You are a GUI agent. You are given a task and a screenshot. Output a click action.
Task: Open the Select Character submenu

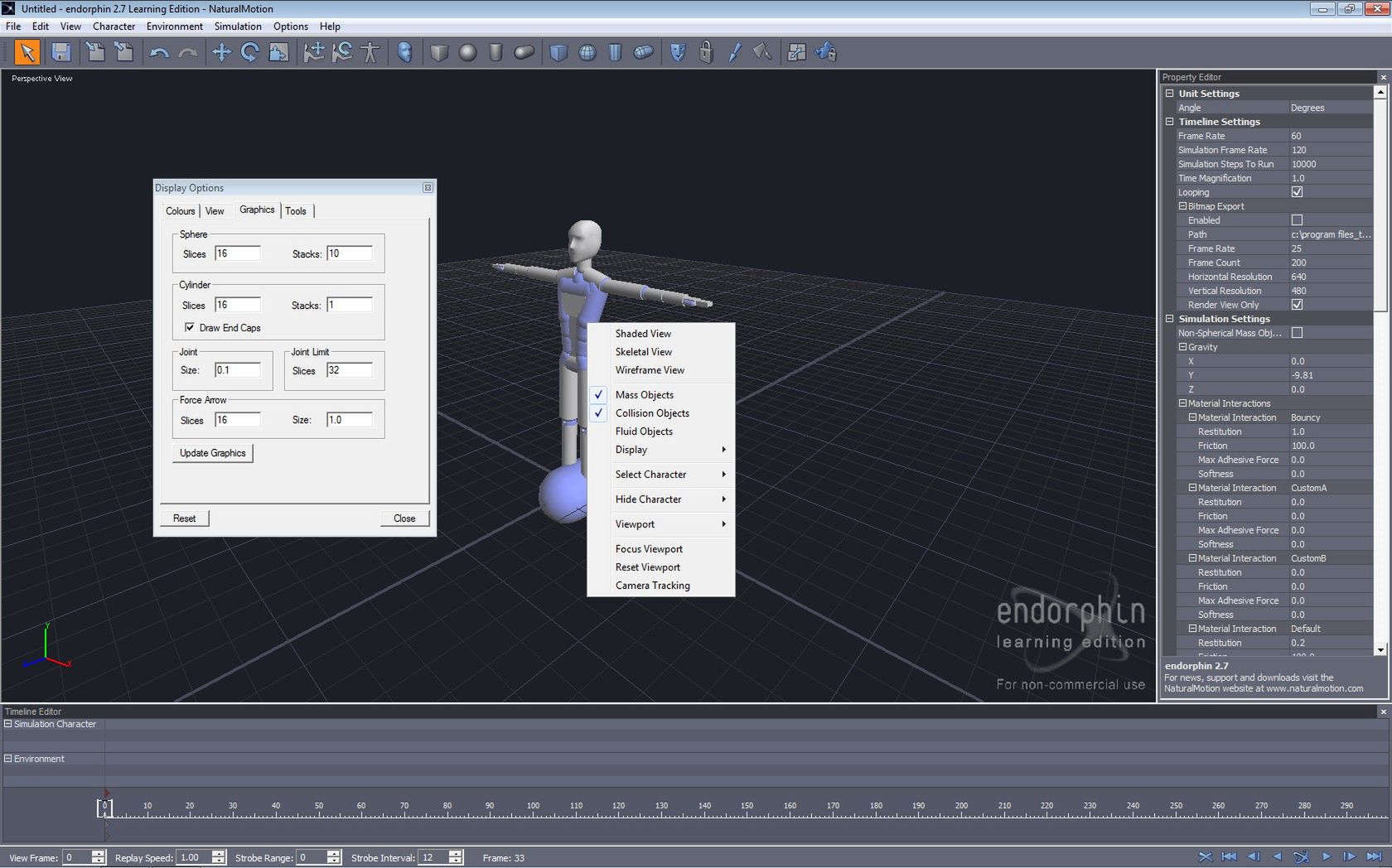click(660, 475)
